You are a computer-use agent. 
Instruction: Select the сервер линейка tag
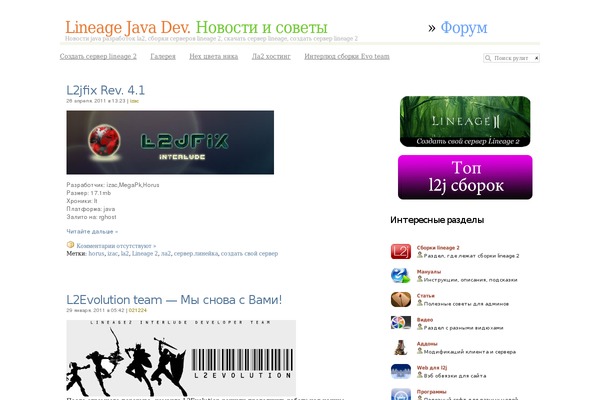point(196,253)
